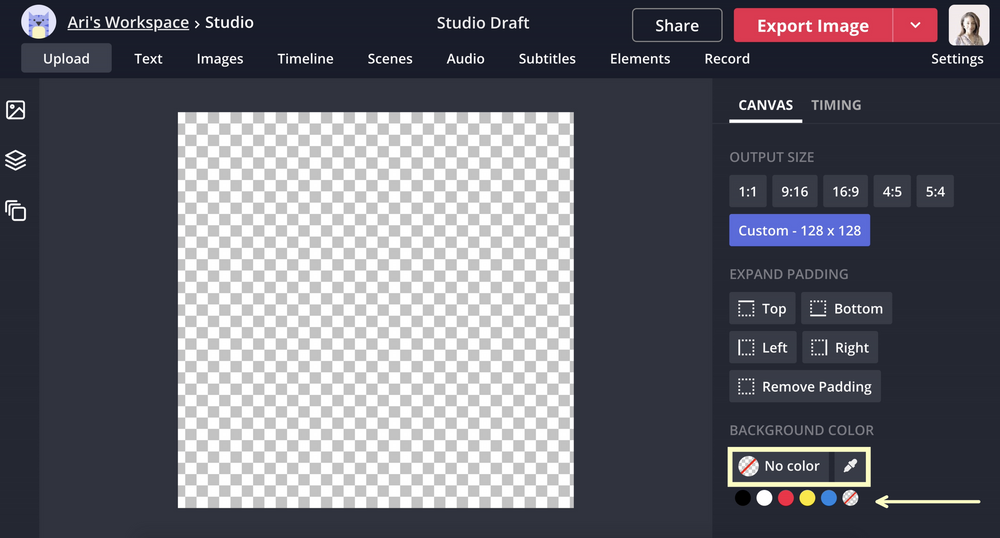The height and width of the screenshot is (538, 1000).
Task: Click the Remove Padding button
Action: pos(804,387)
